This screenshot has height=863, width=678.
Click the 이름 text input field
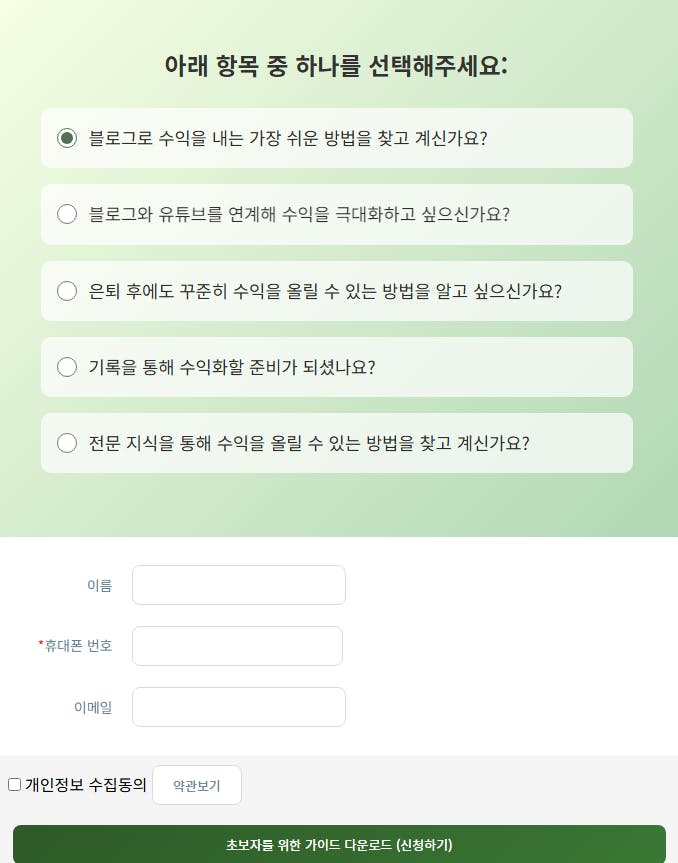coord(239,585)
